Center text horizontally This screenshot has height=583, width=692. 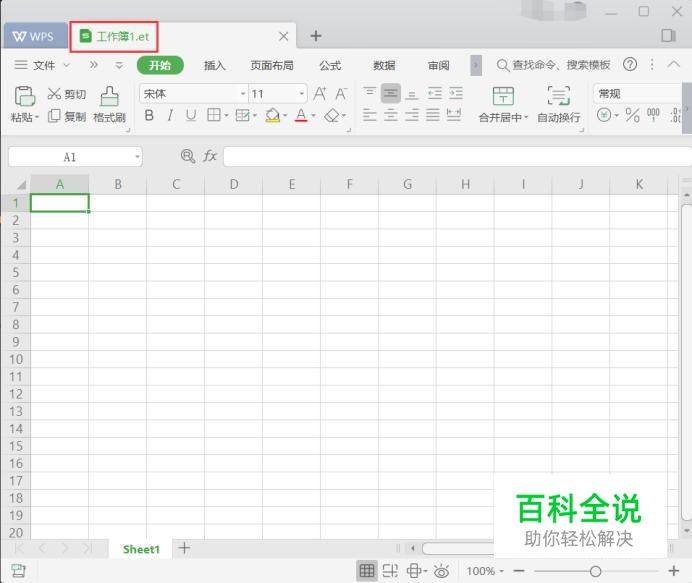tap(391, 115)
